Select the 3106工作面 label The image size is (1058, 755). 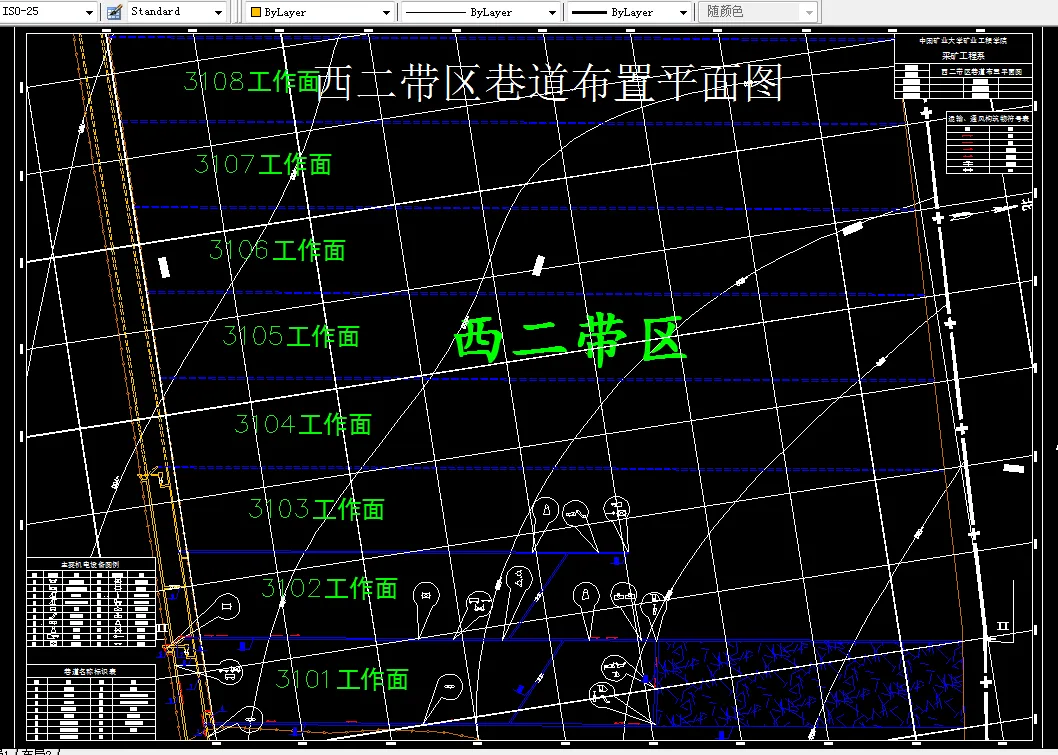[277, 250]
